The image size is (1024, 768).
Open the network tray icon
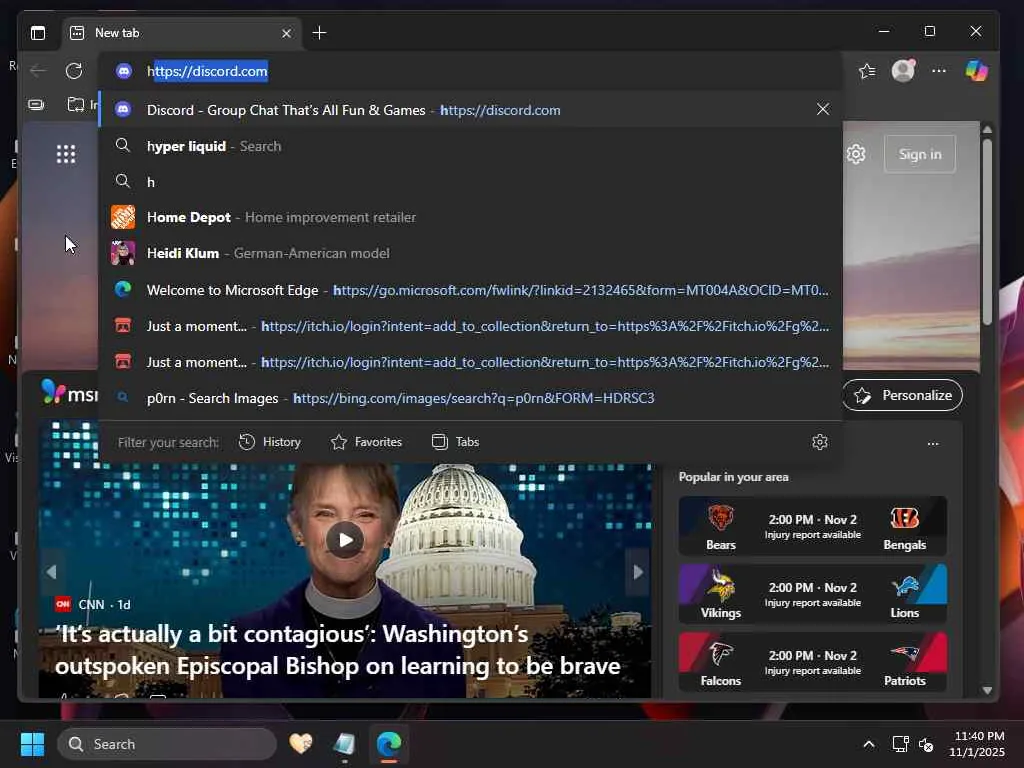coord(901,744)
